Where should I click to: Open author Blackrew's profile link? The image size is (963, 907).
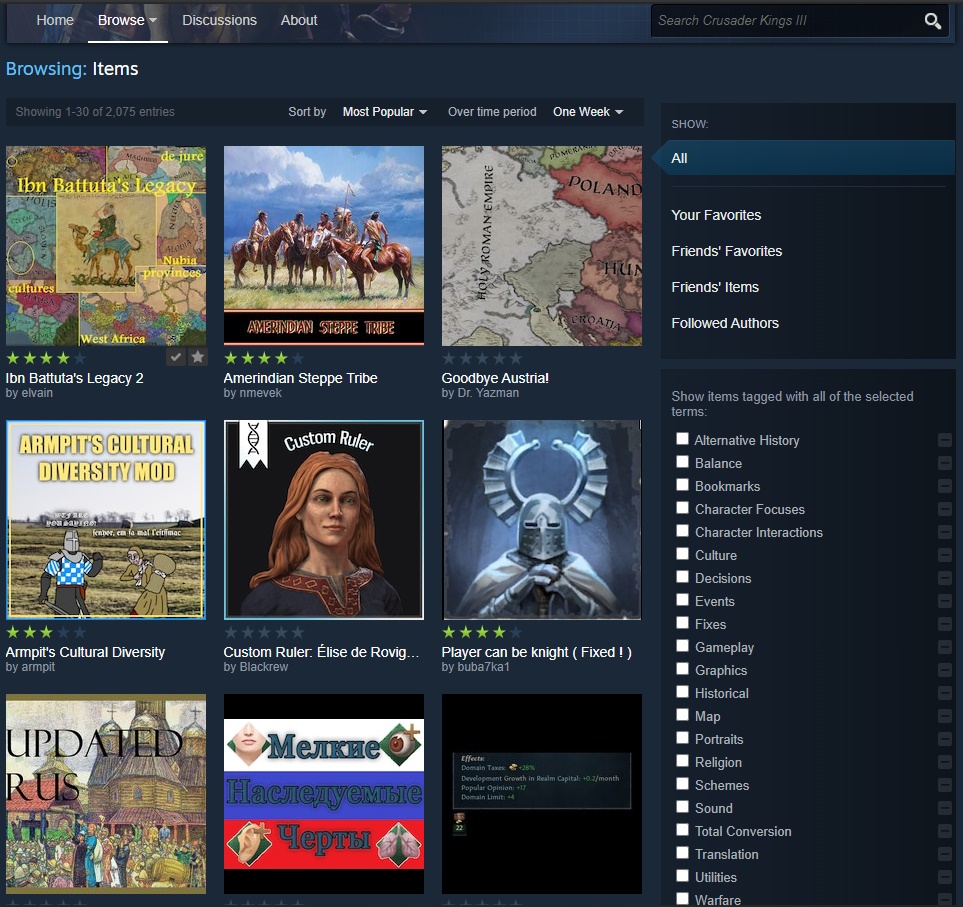(x=255, y=667)
